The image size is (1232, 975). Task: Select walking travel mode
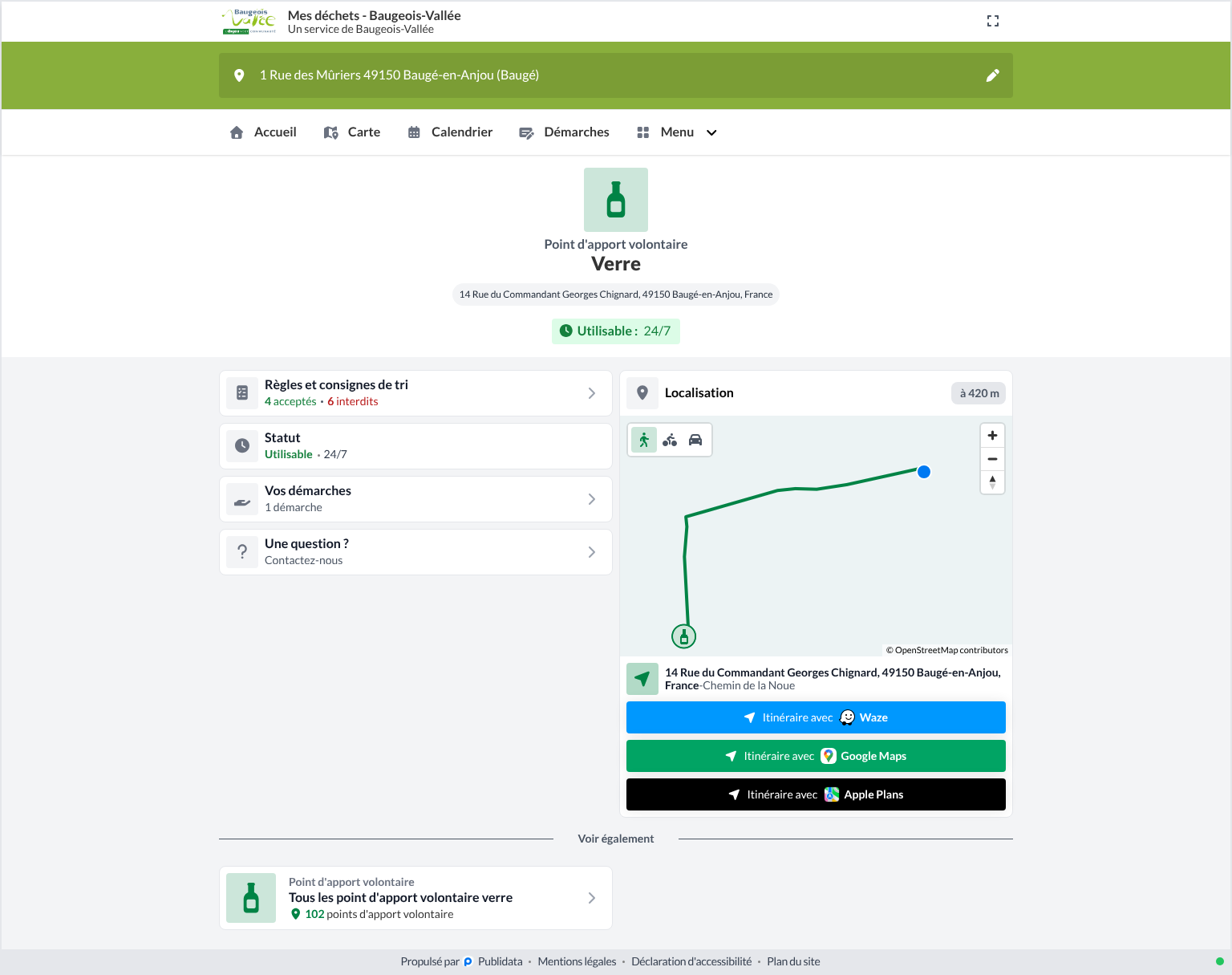[x=644, y=440]
